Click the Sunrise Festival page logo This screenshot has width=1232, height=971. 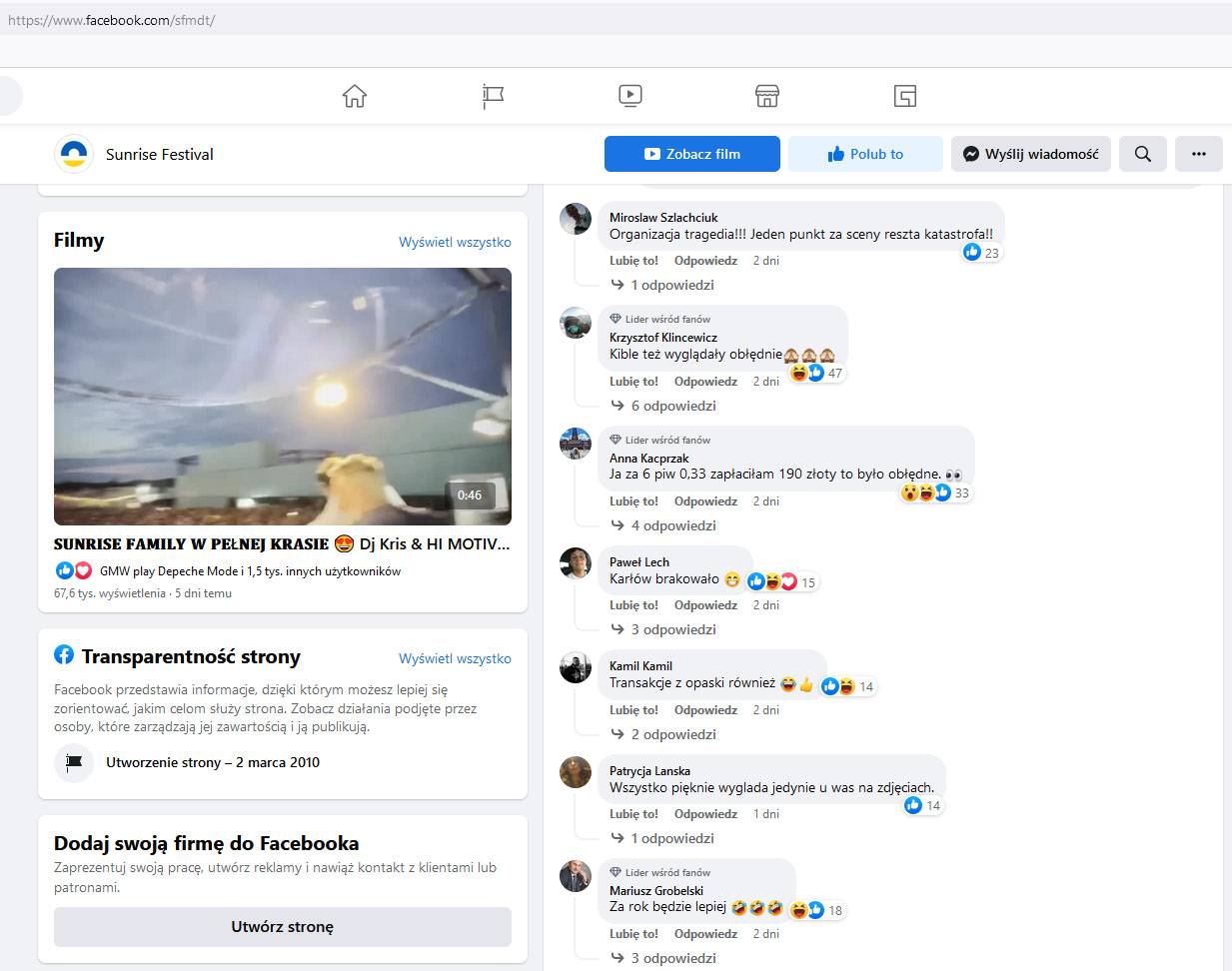[x=73, y=154]
